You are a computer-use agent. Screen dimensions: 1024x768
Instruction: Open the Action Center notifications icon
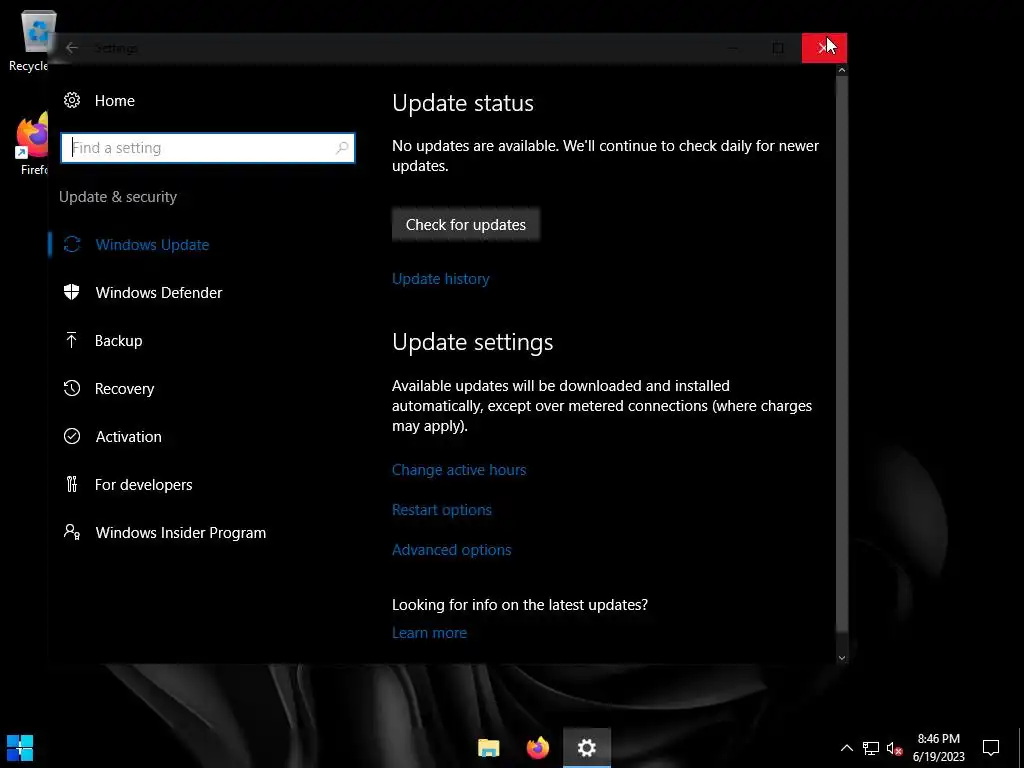click(991, 748)
